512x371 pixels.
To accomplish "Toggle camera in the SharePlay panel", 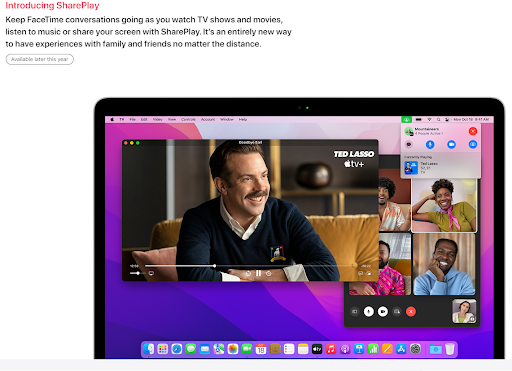I will click(451, 144).
